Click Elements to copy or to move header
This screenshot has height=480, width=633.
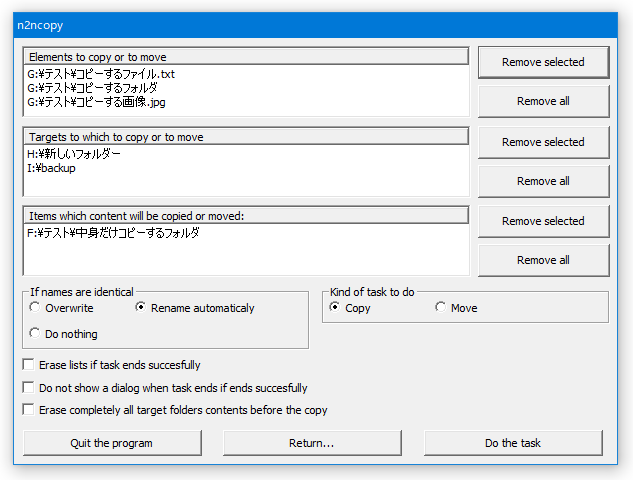[246, 57]
